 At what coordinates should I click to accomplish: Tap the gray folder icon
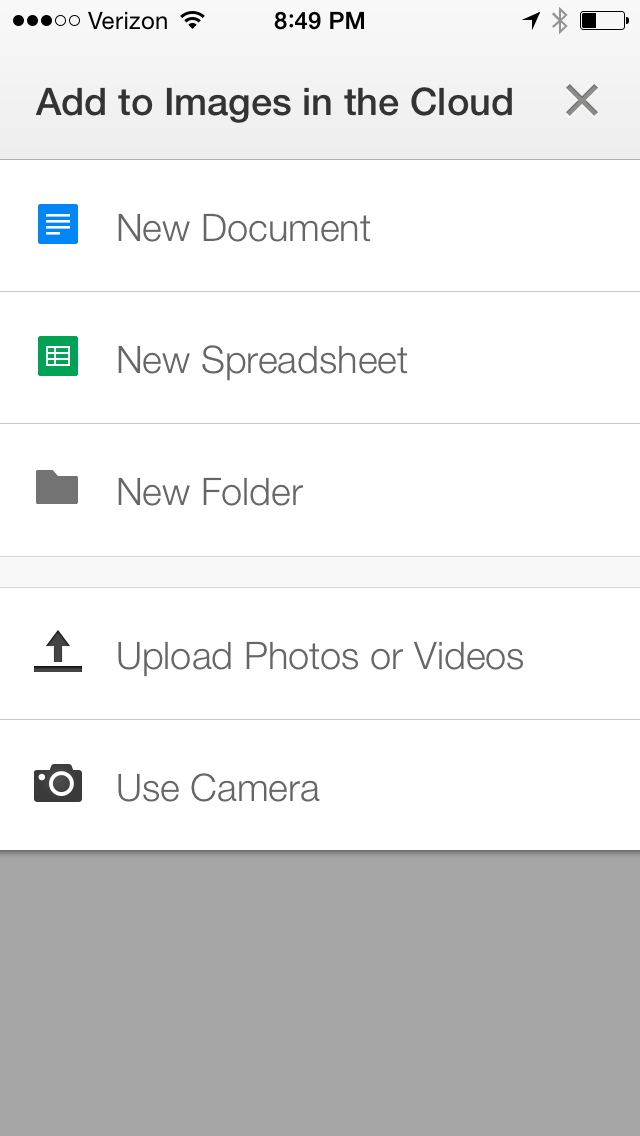tap(57, 487)
